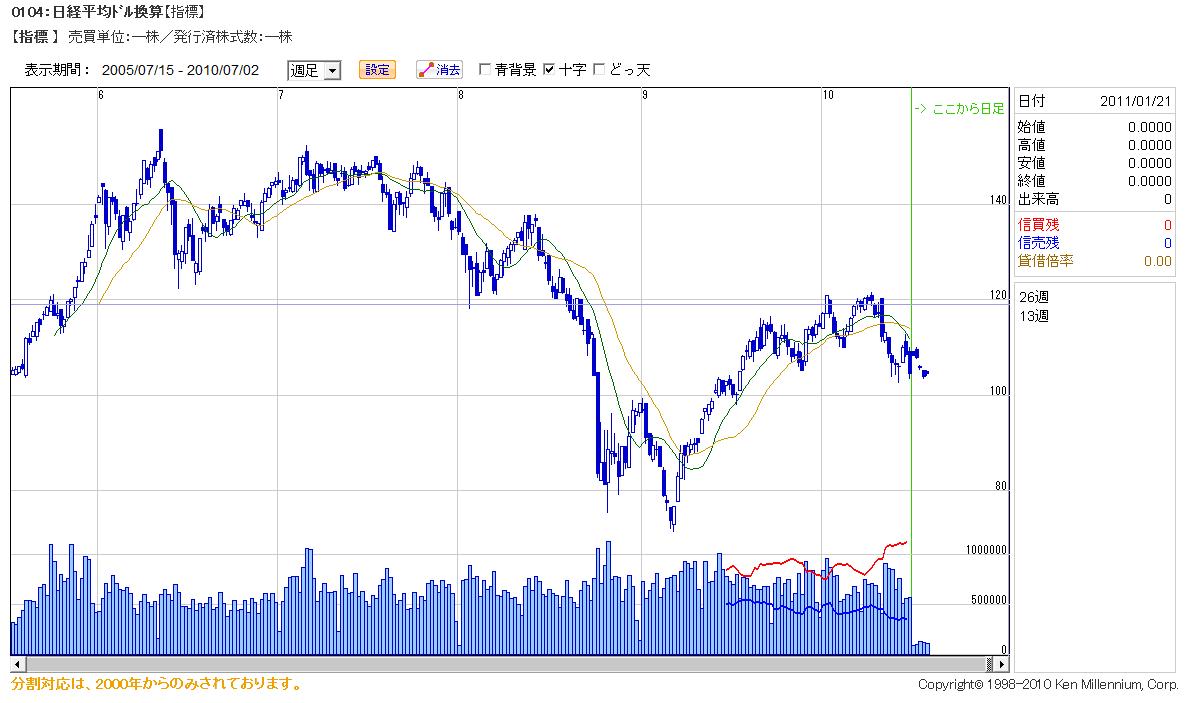
Task: Click the 貸借倍率 ratio label
Action: click(x=1045, y=261)
